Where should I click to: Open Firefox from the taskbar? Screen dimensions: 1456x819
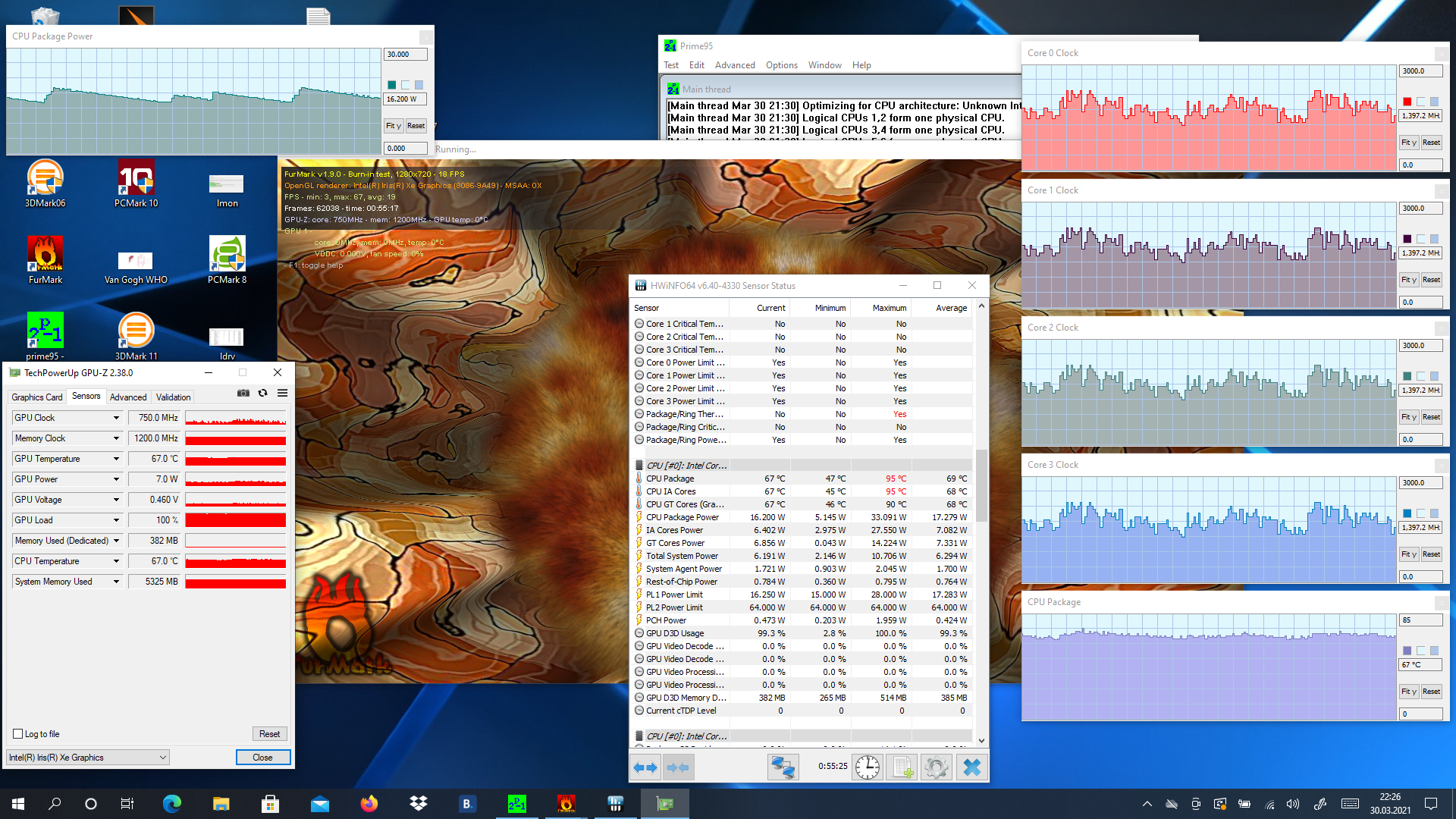pos(369,804)
